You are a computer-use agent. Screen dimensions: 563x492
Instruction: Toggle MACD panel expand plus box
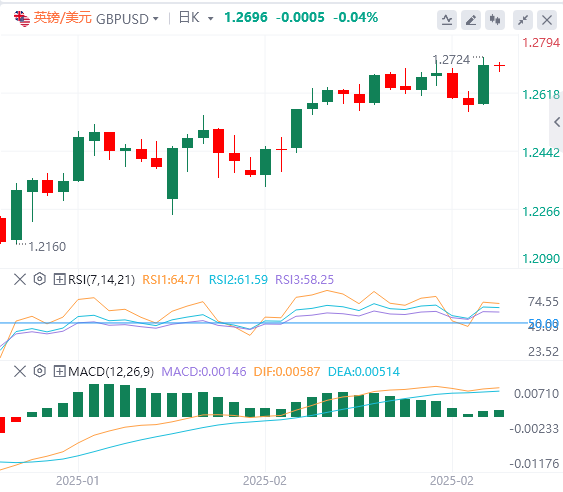coord(59,371)
